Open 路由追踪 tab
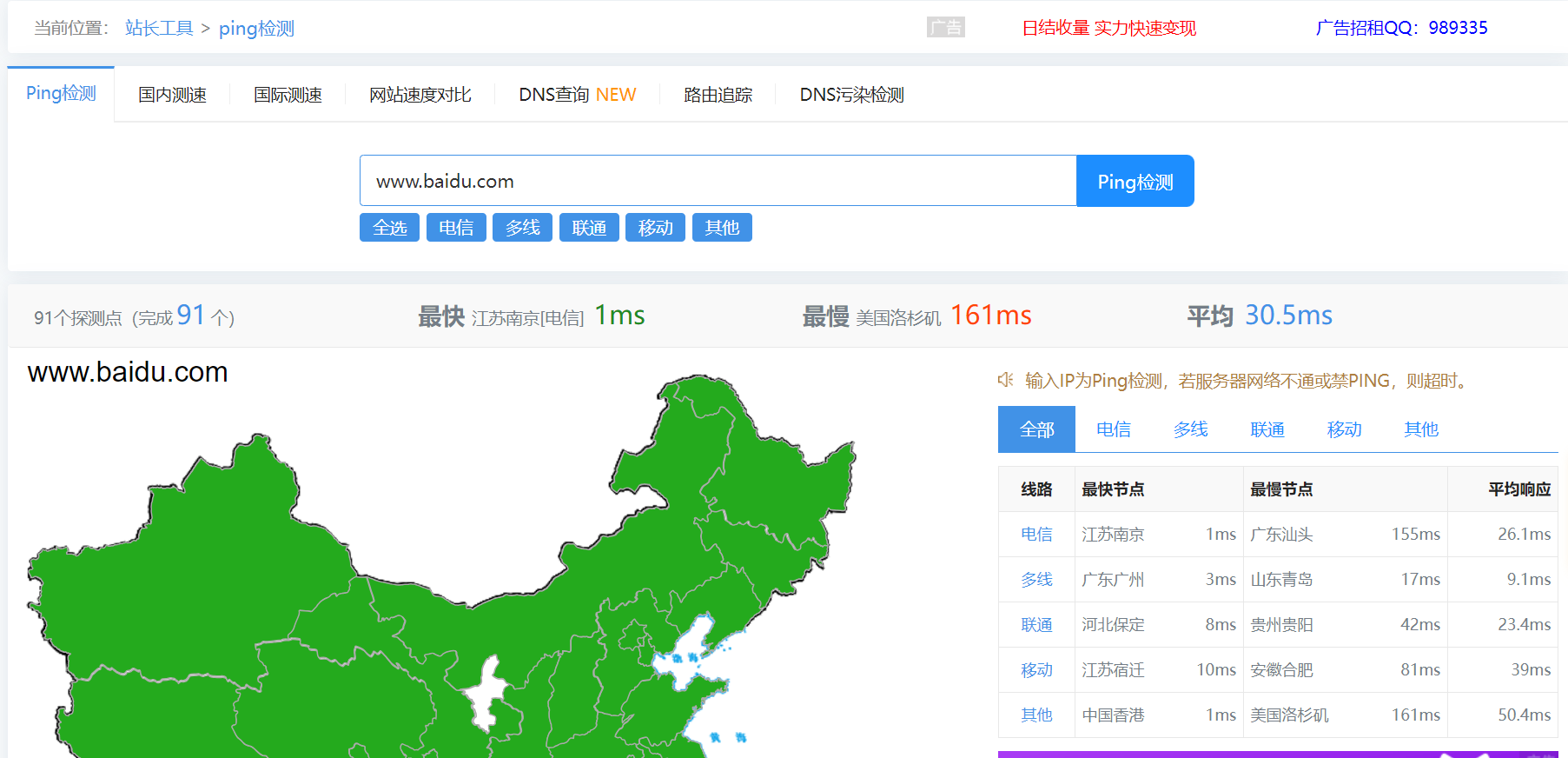Viewport: 1568px width, 758px height. pyautogui.click(x=718, y=95)
